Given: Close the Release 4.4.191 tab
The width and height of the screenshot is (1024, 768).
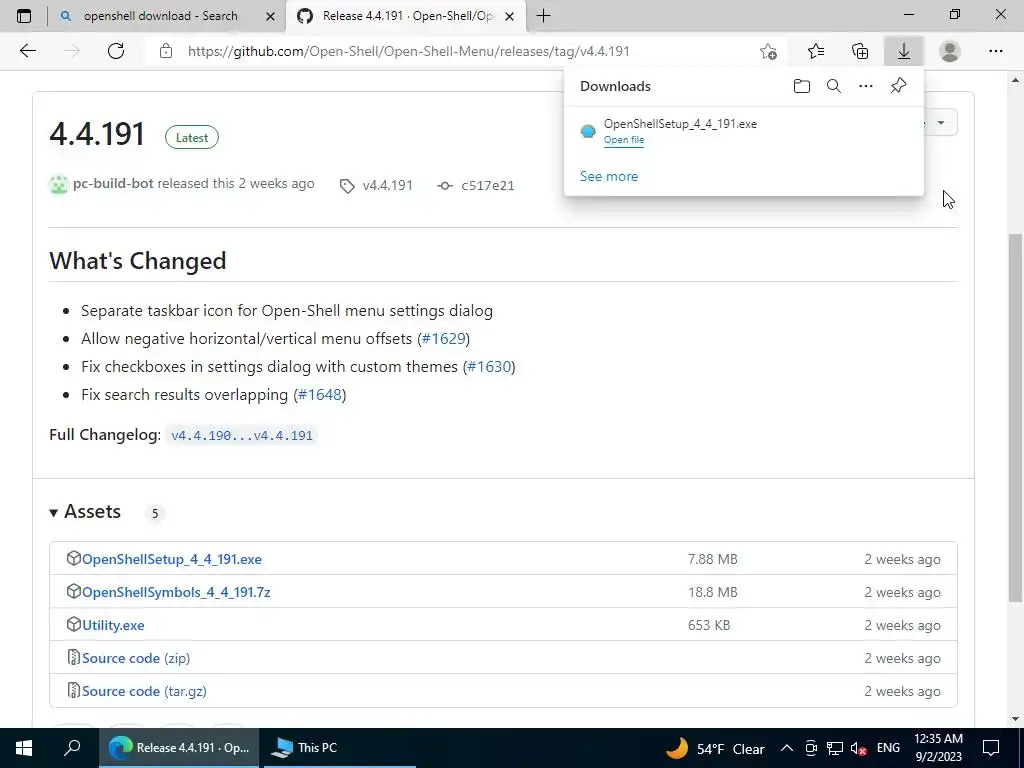Looking at the screenshot, I should pos(509,16).
